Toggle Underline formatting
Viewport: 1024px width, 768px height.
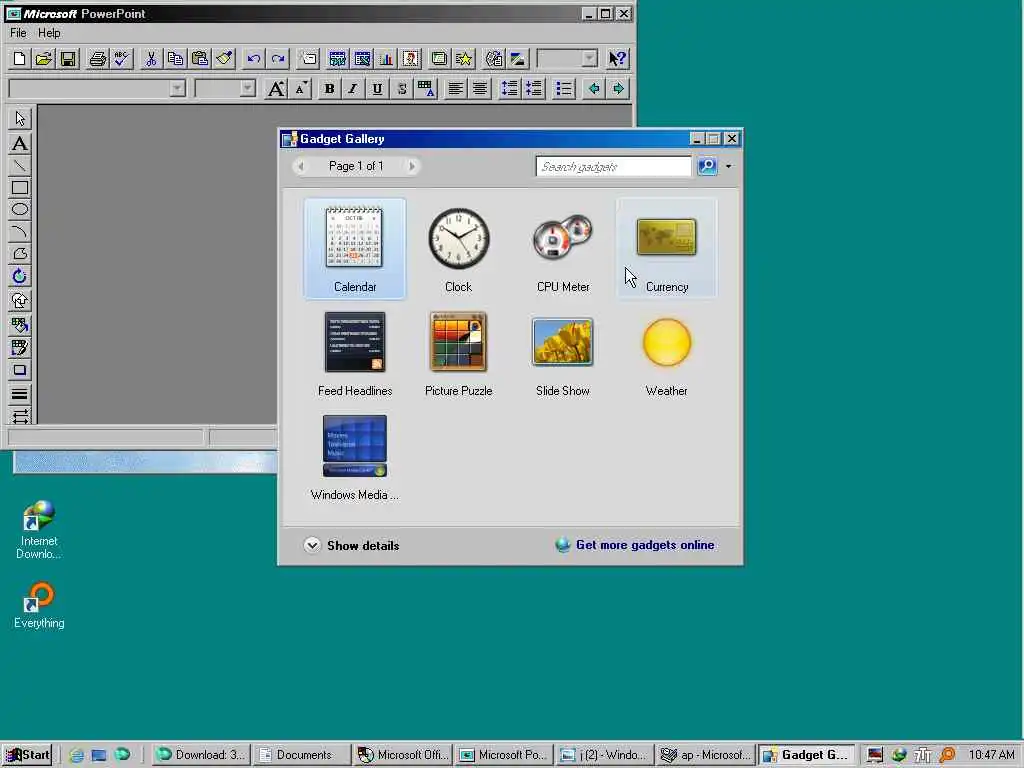[x=377, y=88]
